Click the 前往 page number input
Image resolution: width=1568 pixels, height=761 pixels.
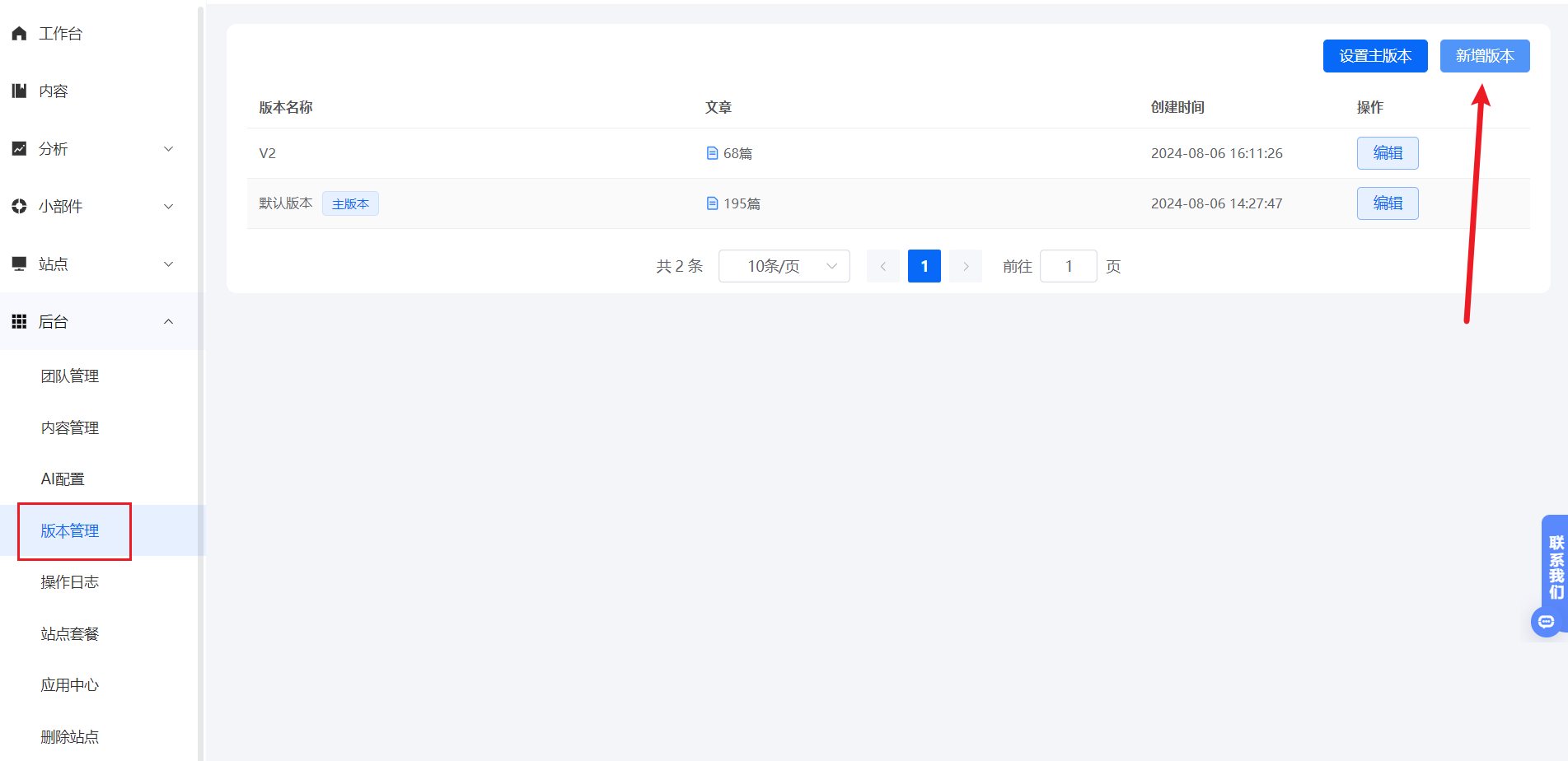(1069, 266)
